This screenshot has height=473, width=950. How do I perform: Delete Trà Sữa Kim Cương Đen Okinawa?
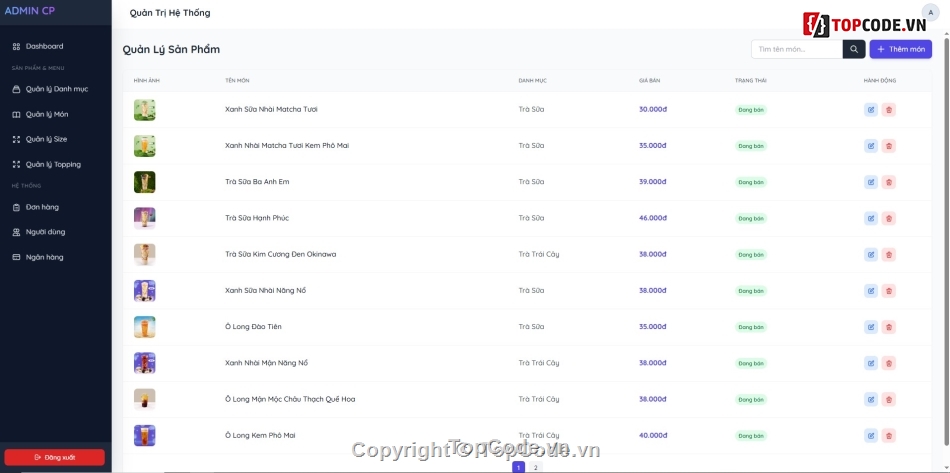pyautogui.click(x=889, y=255)
